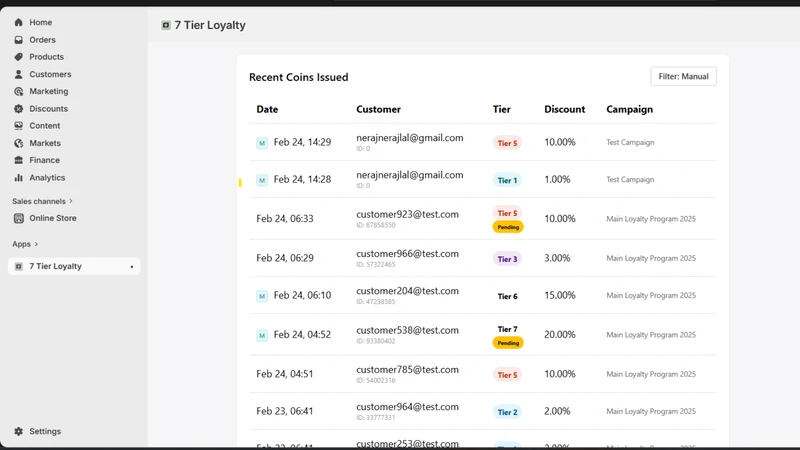Click the manual M badge on Feb 24, 14:28 row

pyautogui.click(x=262, y=180)
